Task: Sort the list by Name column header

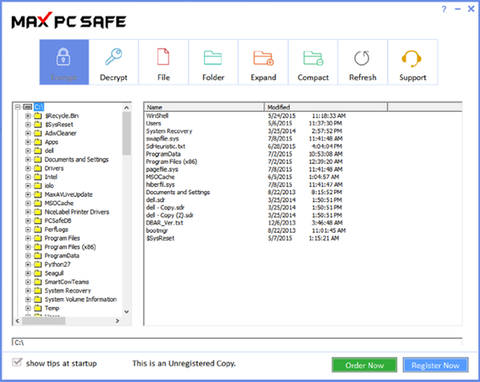Action: pos(204,107)
